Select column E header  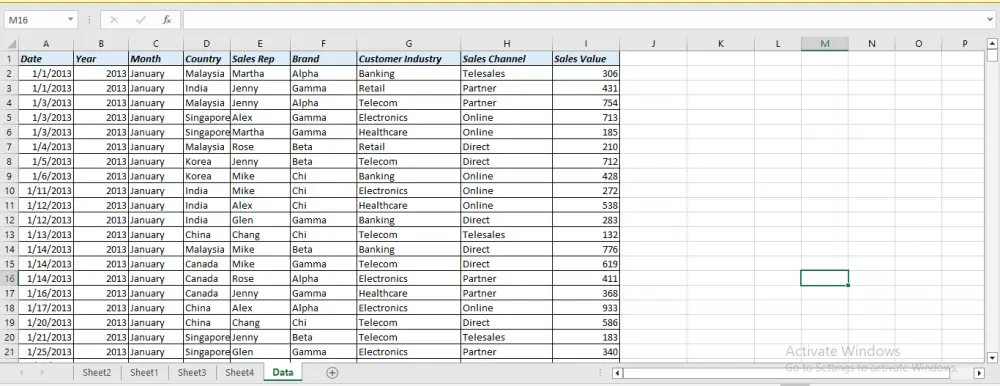point(260,43)
